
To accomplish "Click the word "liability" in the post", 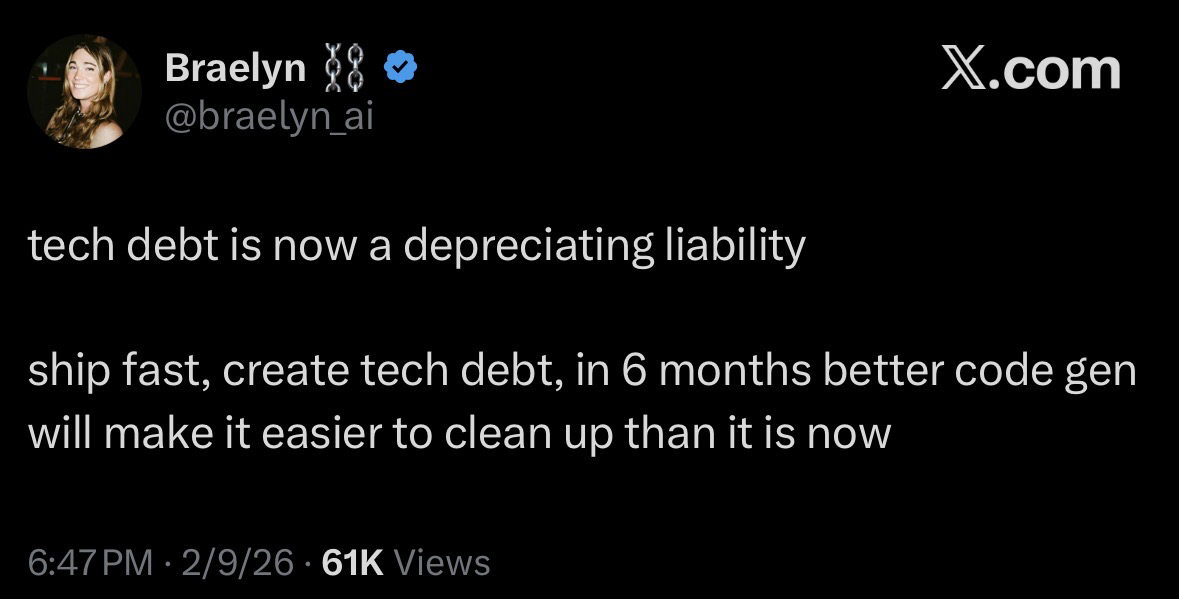I will click(x=734, y=247).
